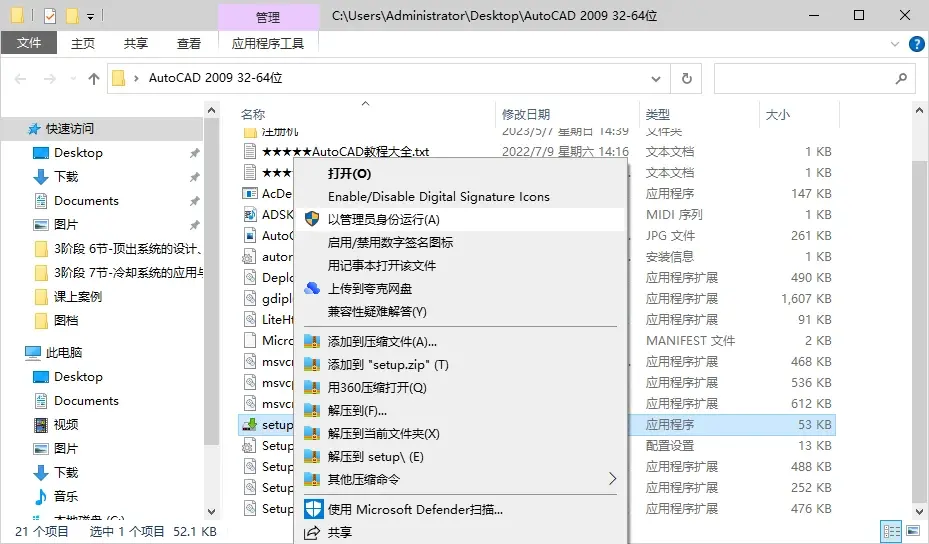Click the search magnifier icon
This screenshot has width=929, height=544.
pos(901,78)
